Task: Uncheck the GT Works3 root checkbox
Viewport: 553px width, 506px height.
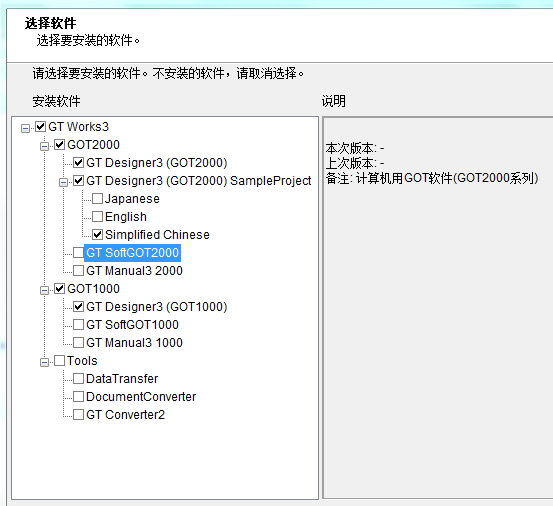Action: [41, 127]
